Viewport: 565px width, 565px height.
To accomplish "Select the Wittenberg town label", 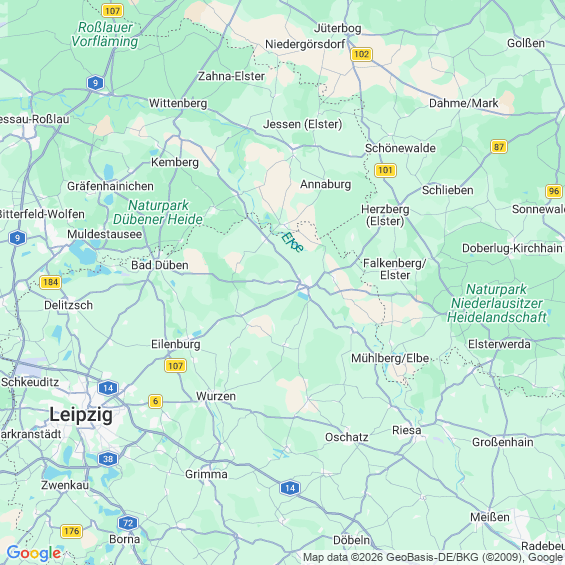I will coord(178,103).
